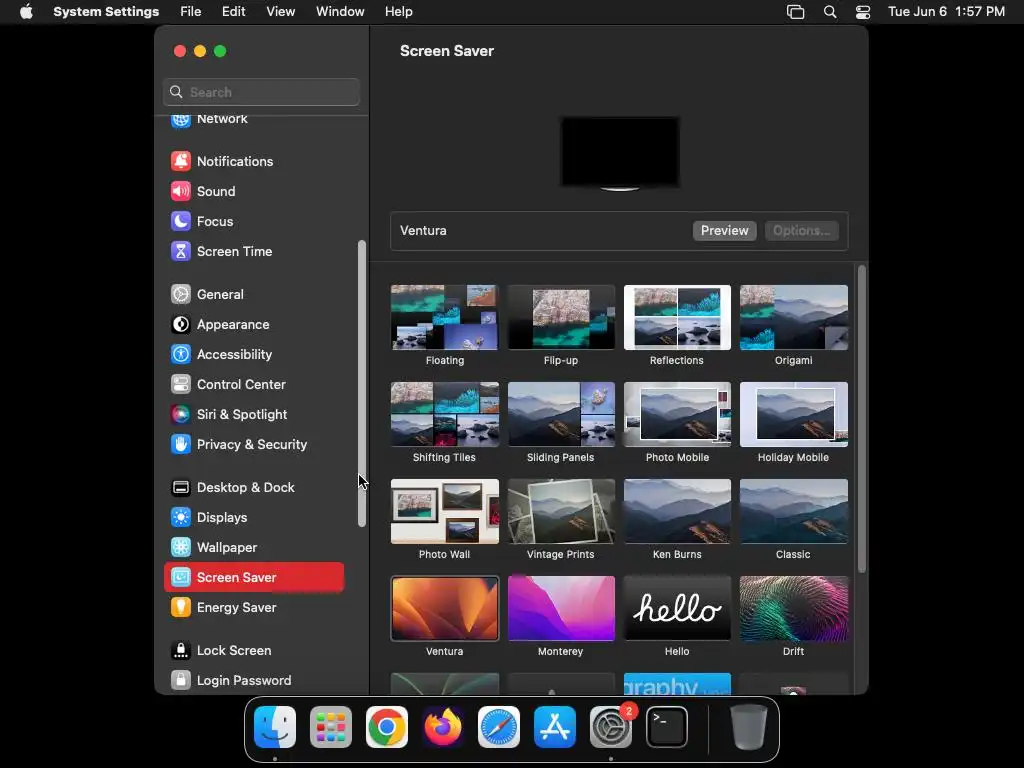Viewport: 1024px width, 768px height.
Task: Open the Appearance icon in the sidebar
Action: coord(181,325)
